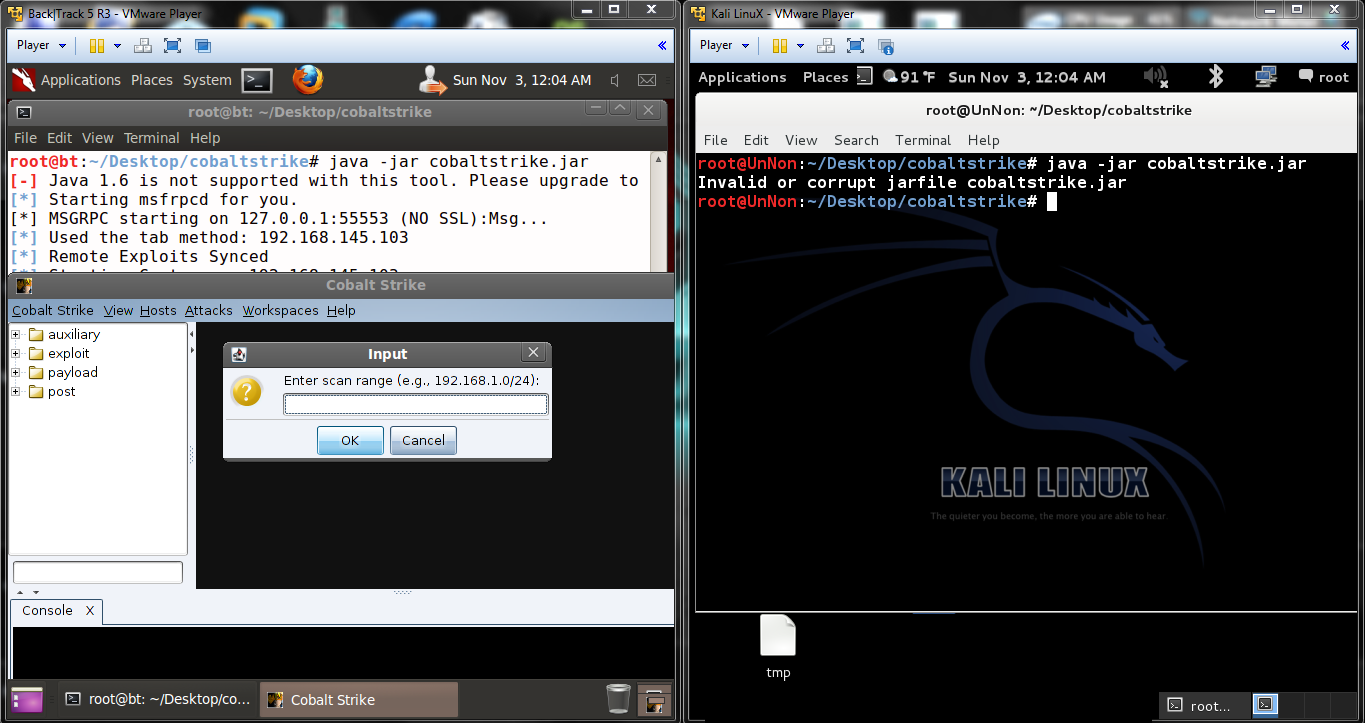Open the File menu in Kali terminal
Viewport: 1365px width, 723px height.
(716, 140)
